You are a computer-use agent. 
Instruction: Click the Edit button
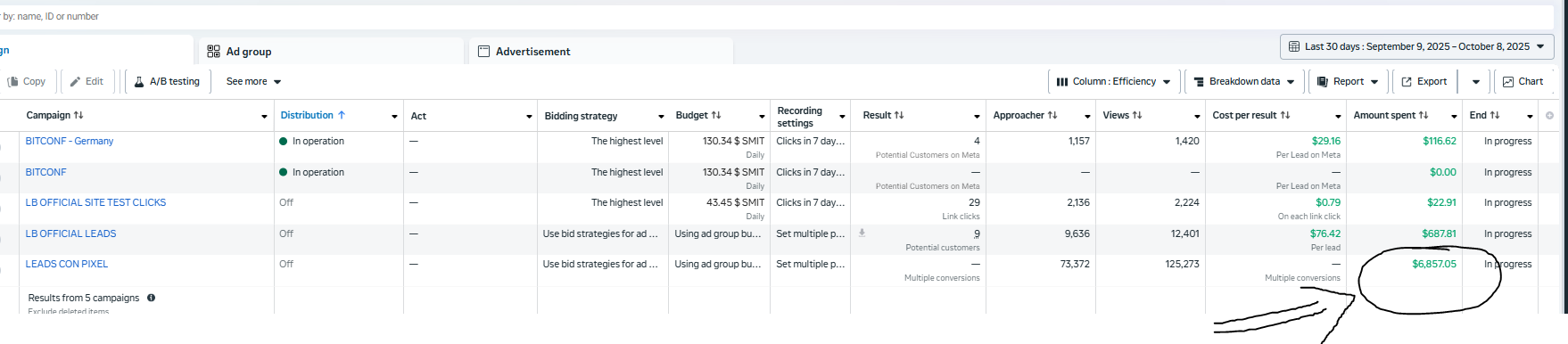[x=87, y=81]
